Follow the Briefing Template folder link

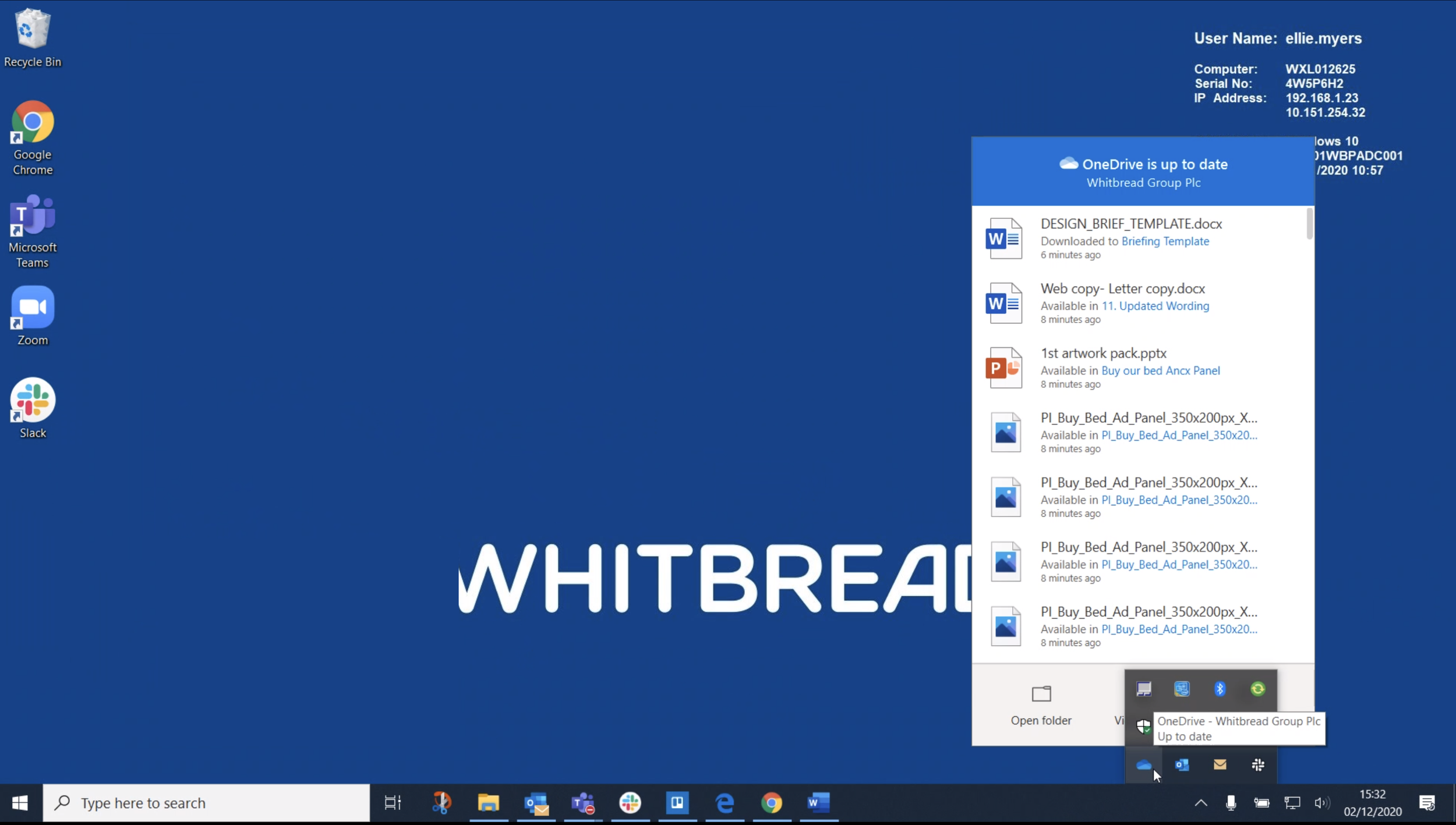tap(1165, 241)
